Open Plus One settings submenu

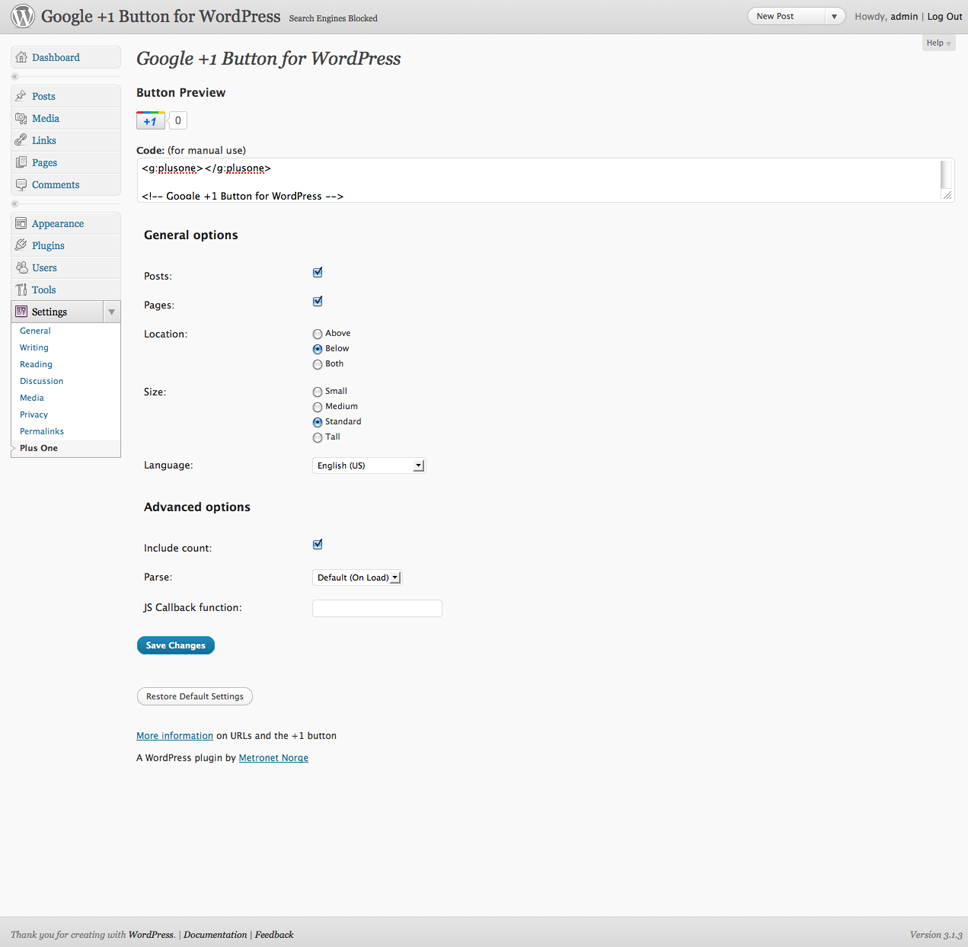39,448
